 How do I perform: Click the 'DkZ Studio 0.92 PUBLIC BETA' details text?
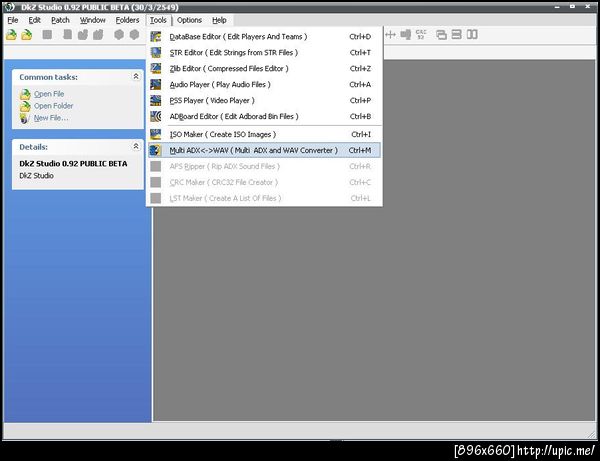pos(73,163)
